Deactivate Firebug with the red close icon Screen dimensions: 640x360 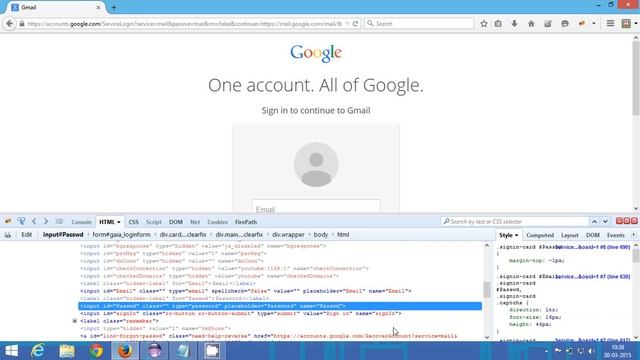point(634,221)
